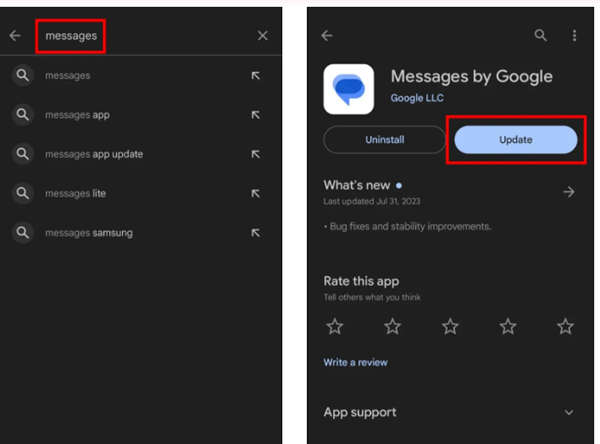Fill query using arrow next to 'messages lite'

[x=256, y=193]
